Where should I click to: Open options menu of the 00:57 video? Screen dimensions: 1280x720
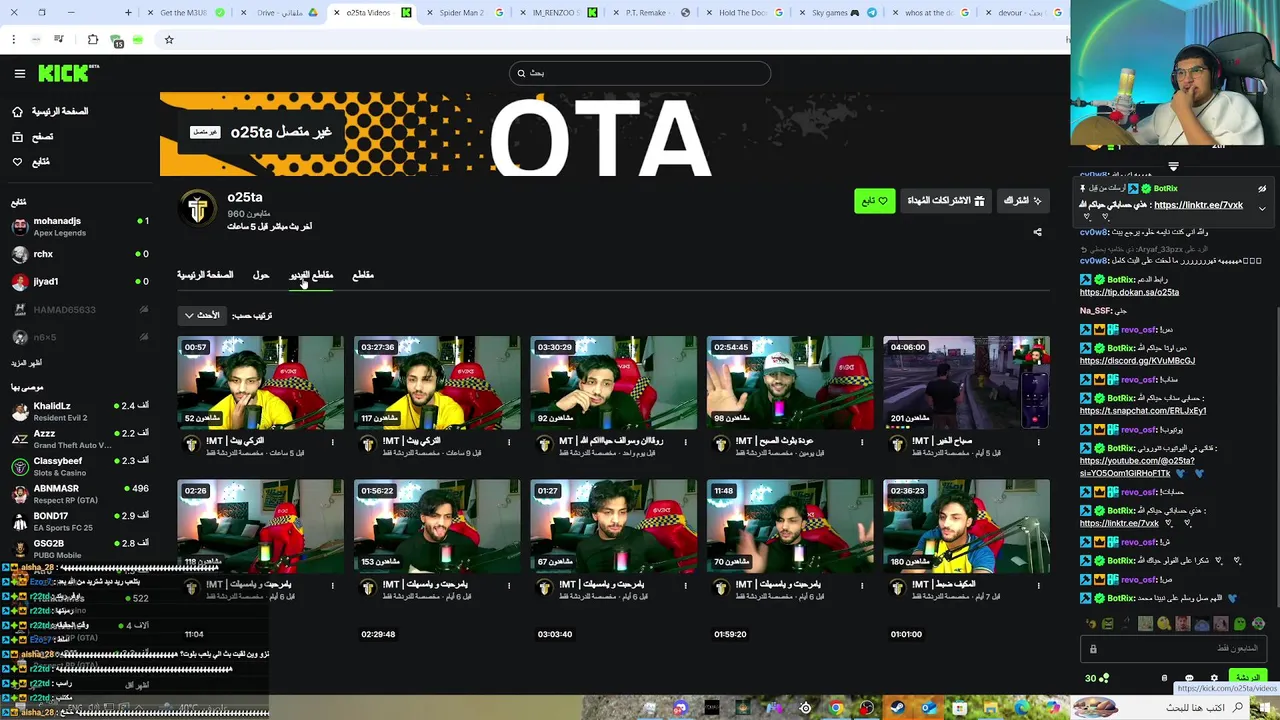click(332, 441)
